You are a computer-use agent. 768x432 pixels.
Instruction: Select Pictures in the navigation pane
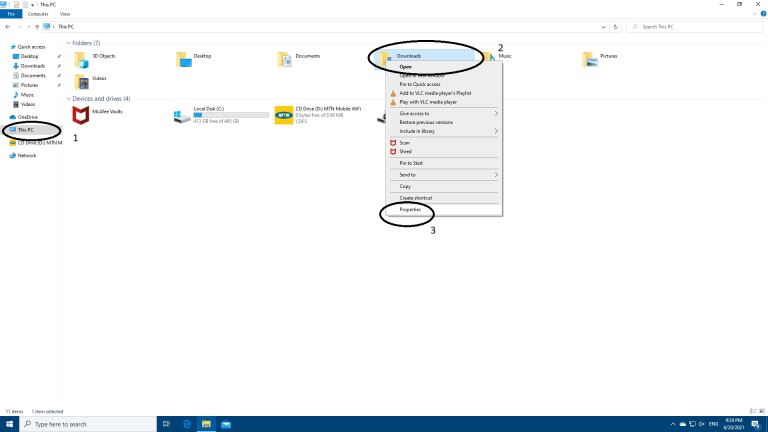pyautogui.click(x=29, y=85)
